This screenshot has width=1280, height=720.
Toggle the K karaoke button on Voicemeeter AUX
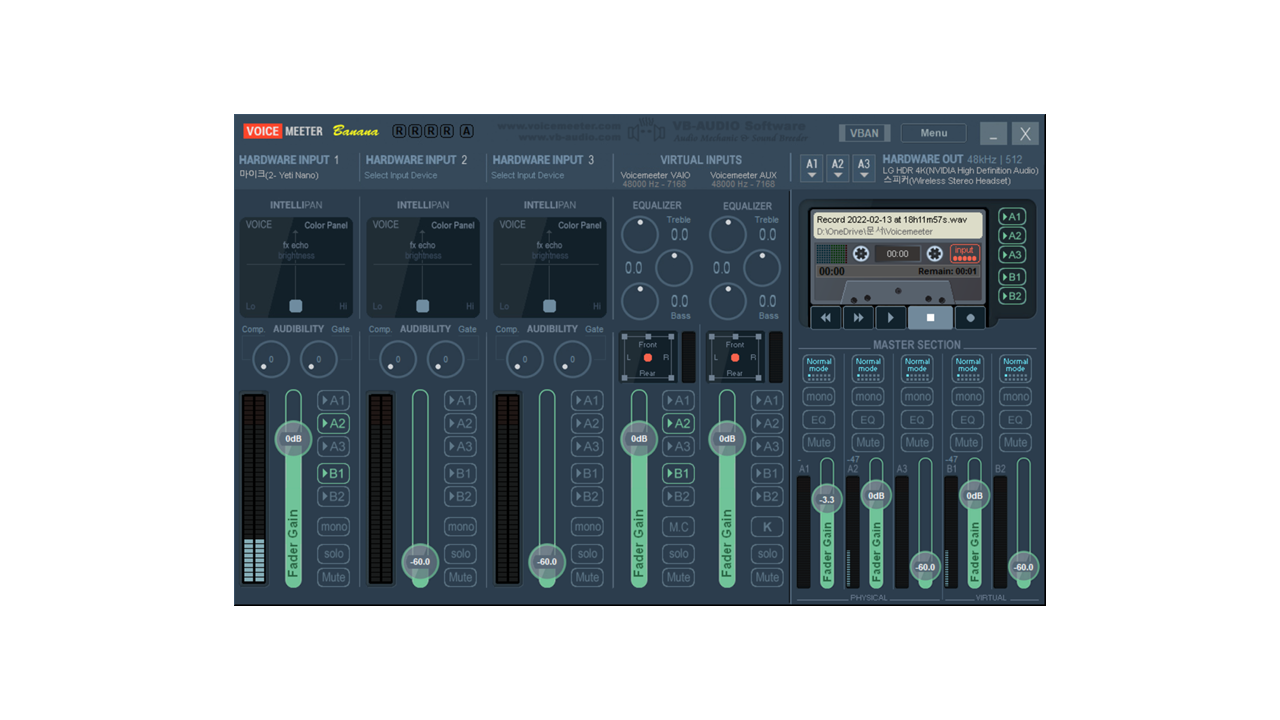[767, 527]
